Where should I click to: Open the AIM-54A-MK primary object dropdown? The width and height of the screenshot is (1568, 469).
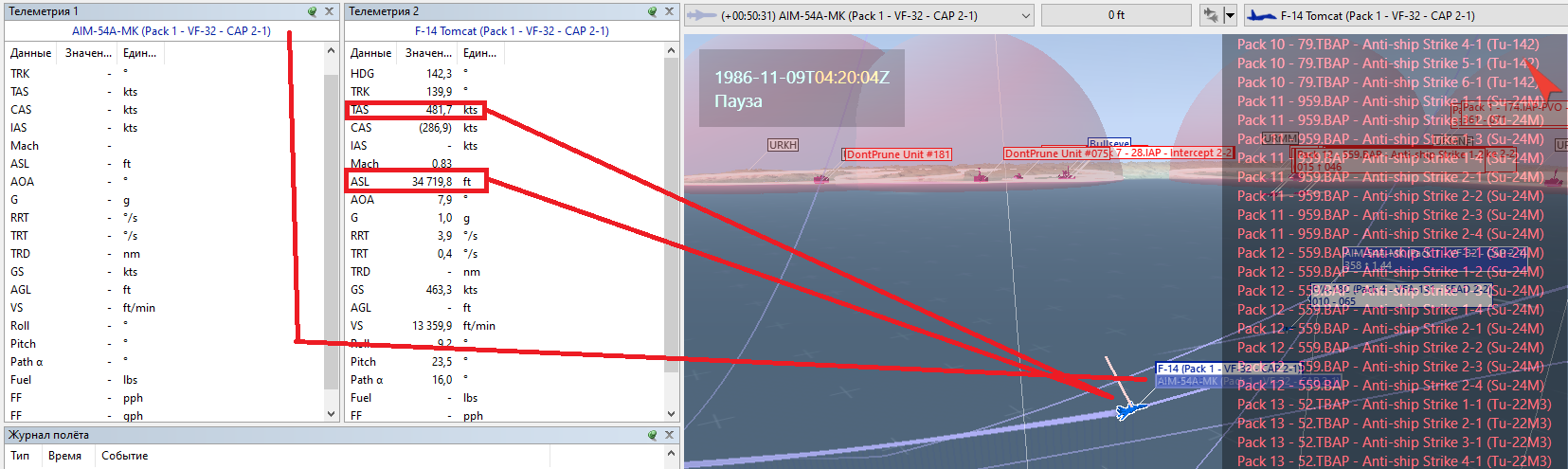click(1026, 15)
